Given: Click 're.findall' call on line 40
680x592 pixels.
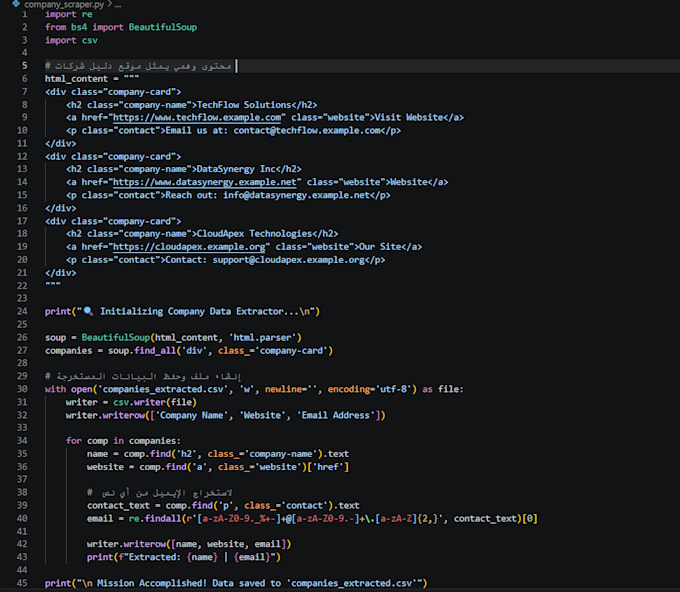Looking at the screenshot, I should 155,519.
